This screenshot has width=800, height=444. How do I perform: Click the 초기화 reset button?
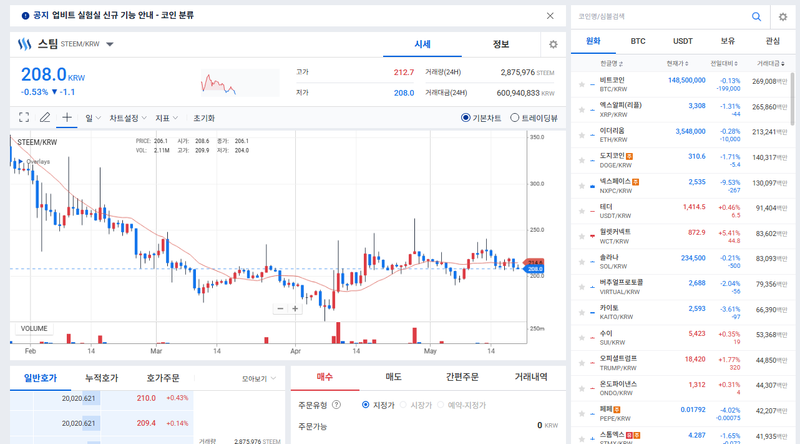tap(204, 118)
